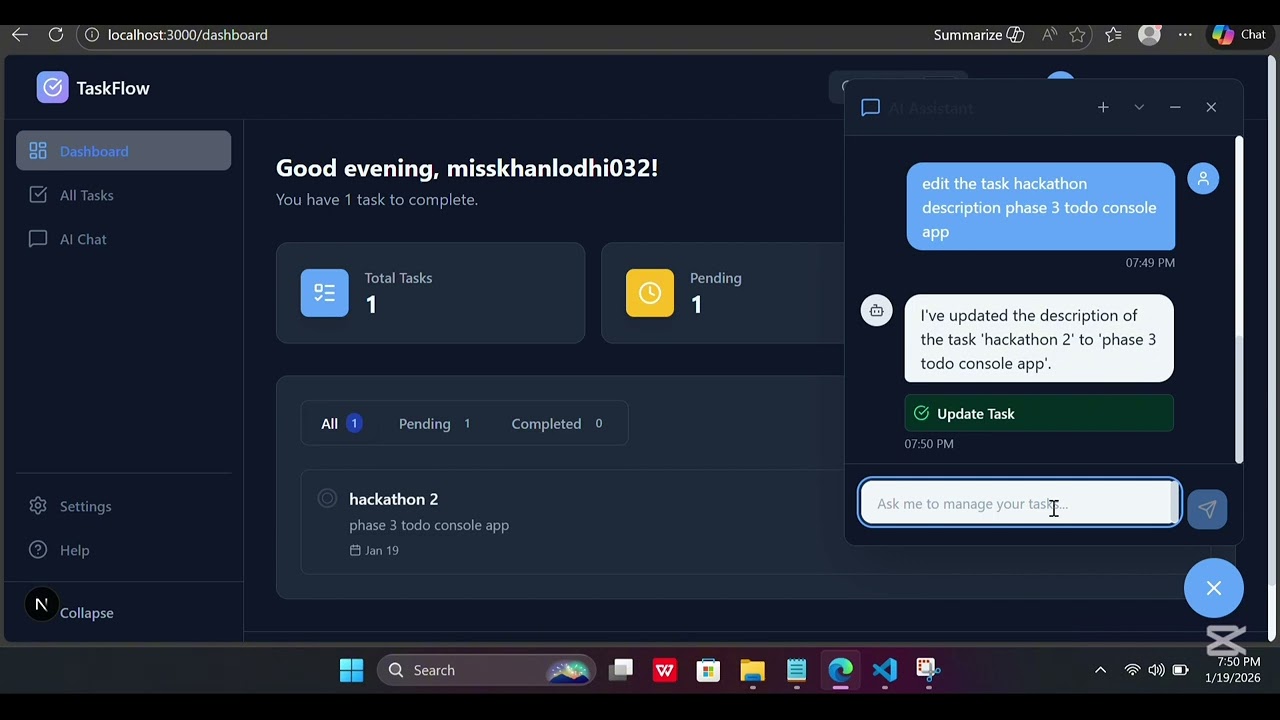The width and height of the screenshot is (1280, 720).
Task: Select the Pending filter tab
Action: (435, 423)
